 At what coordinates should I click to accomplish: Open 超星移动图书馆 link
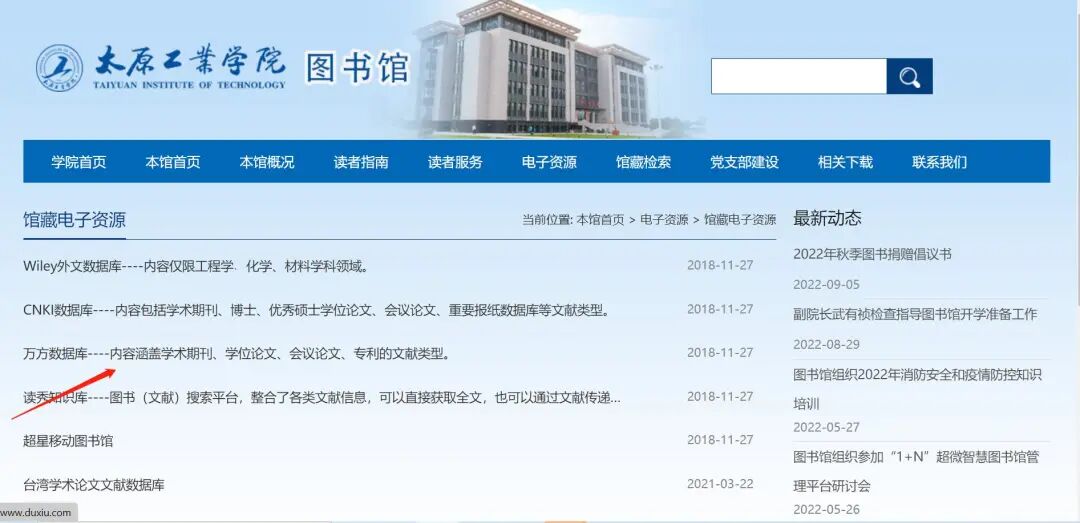68,441
